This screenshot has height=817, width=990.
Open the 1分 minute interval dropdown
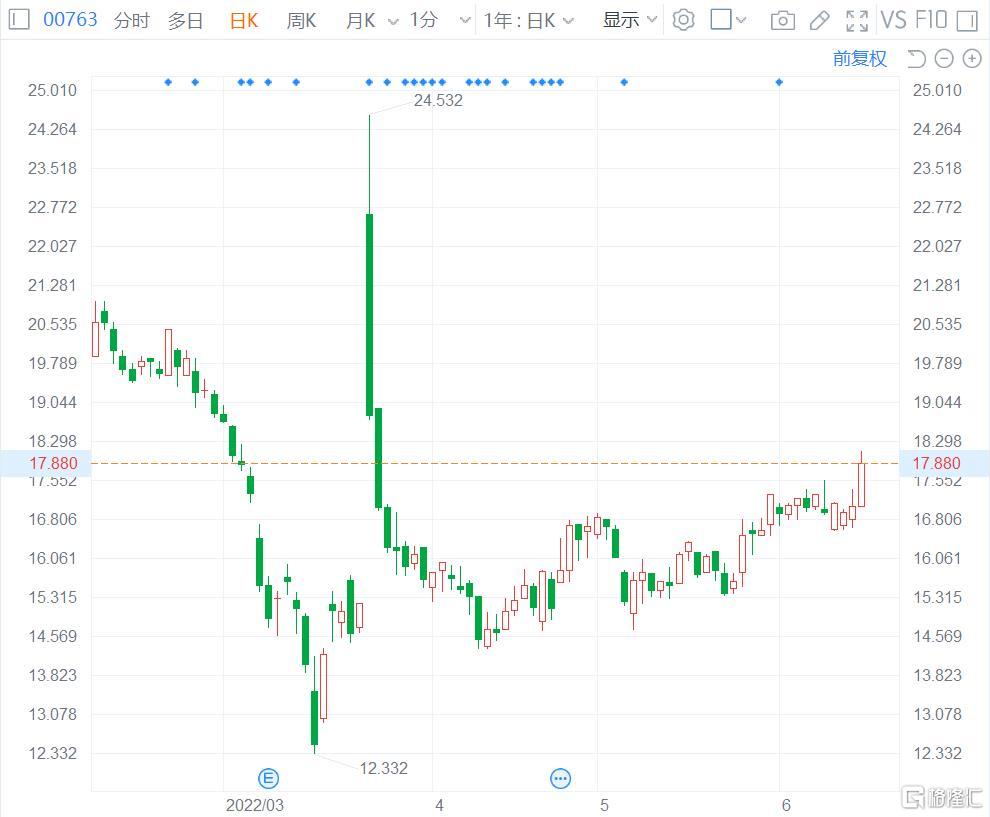tap(440, 20)
